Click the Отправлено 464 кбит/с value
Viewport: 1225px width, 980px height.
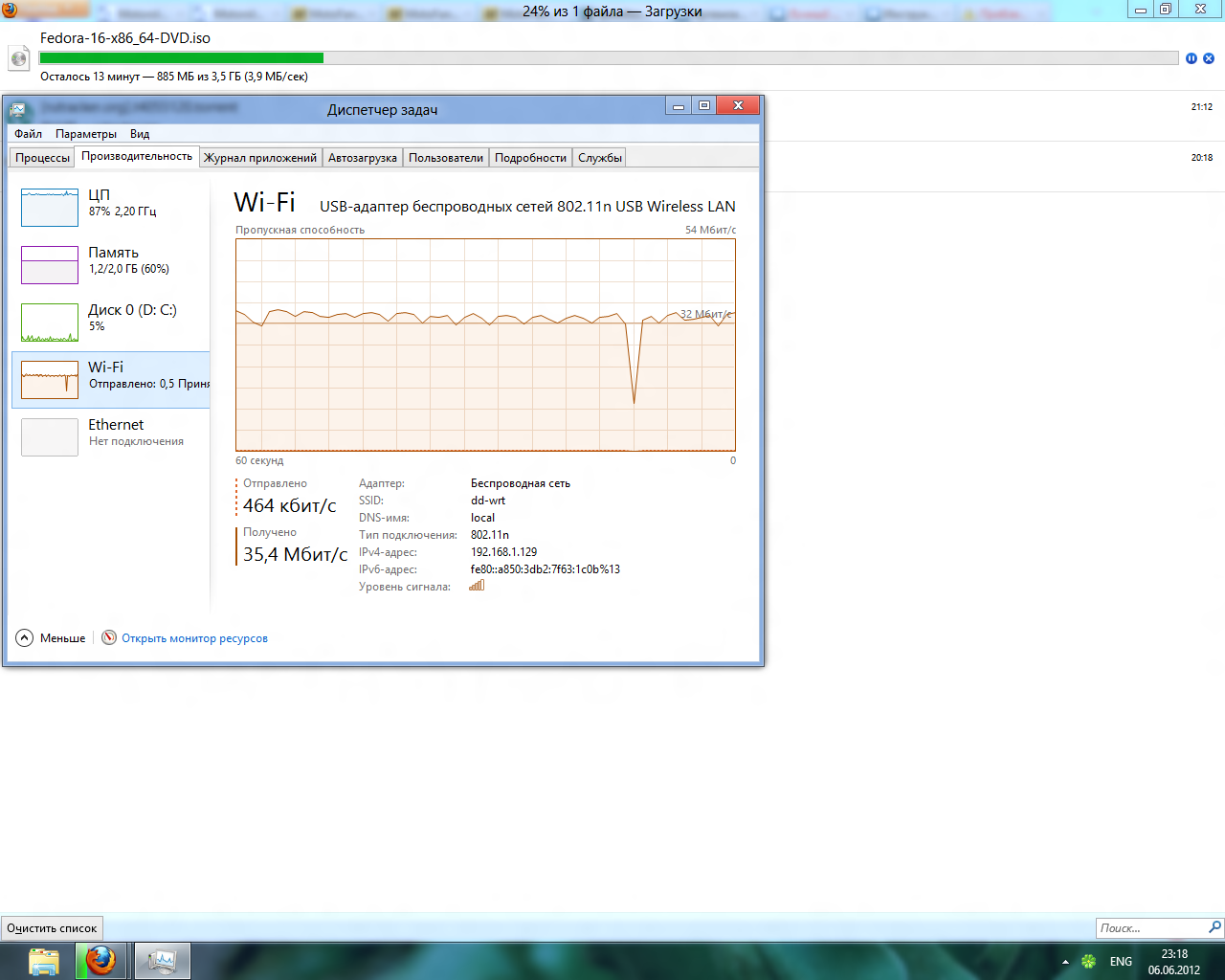point(290,505)
